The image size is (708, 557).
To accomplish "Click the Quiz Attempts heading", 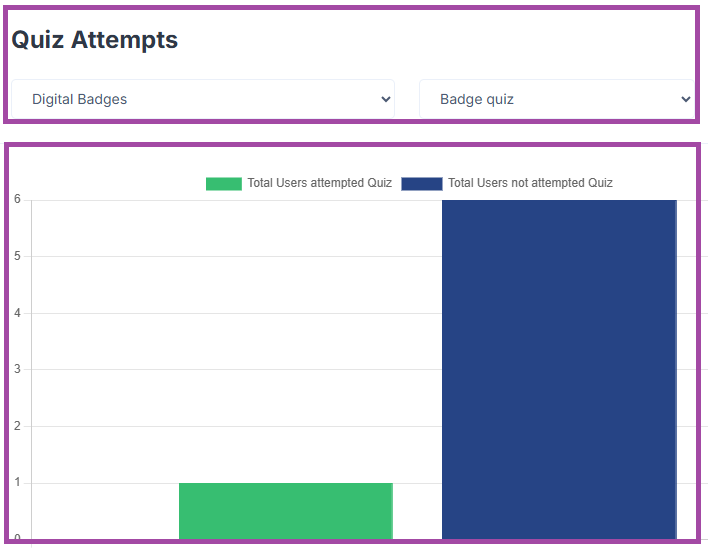I will coord(95,40).
